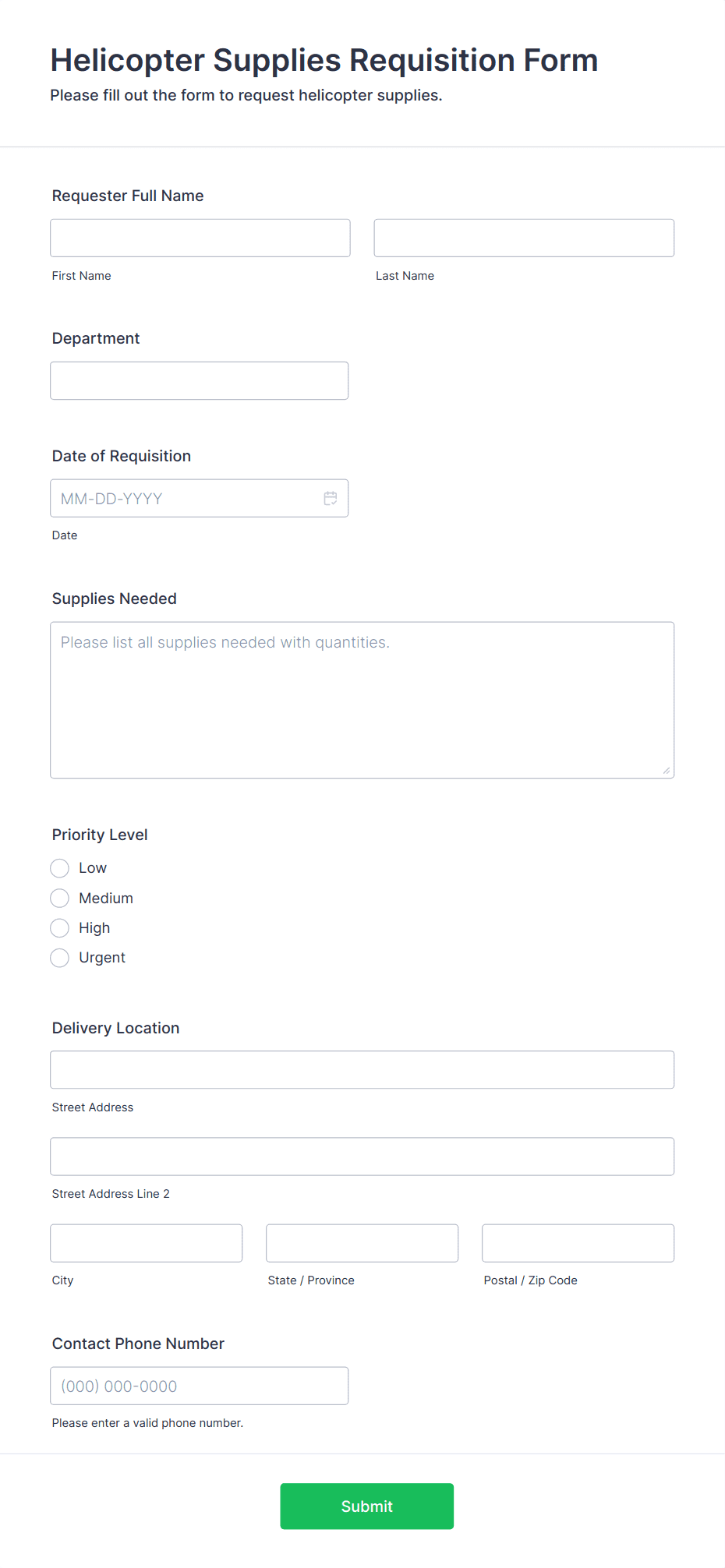This screenshot has width=725, height=1568.
Task: Click the Priority Level heading label
Action: click(100, 835)
